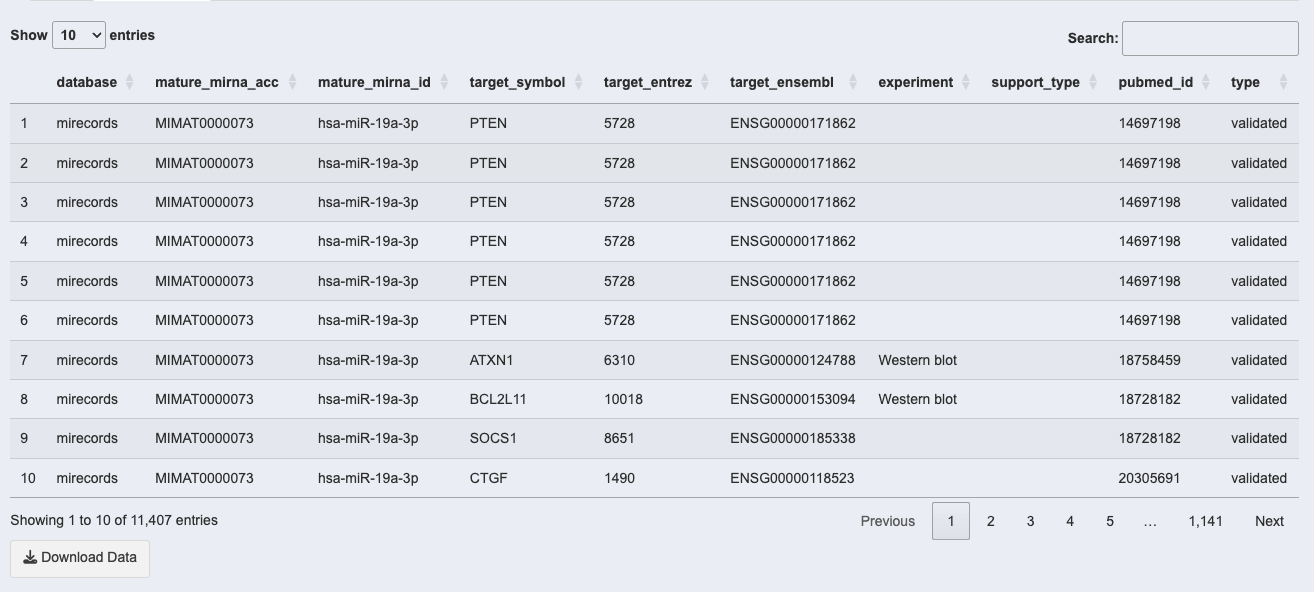Image resolution: width=1315 pixels, height=592 pixels.
Task: Click the BCL2L11 target symbol cell
Action: pyautogui.click(x=498, y=399)
